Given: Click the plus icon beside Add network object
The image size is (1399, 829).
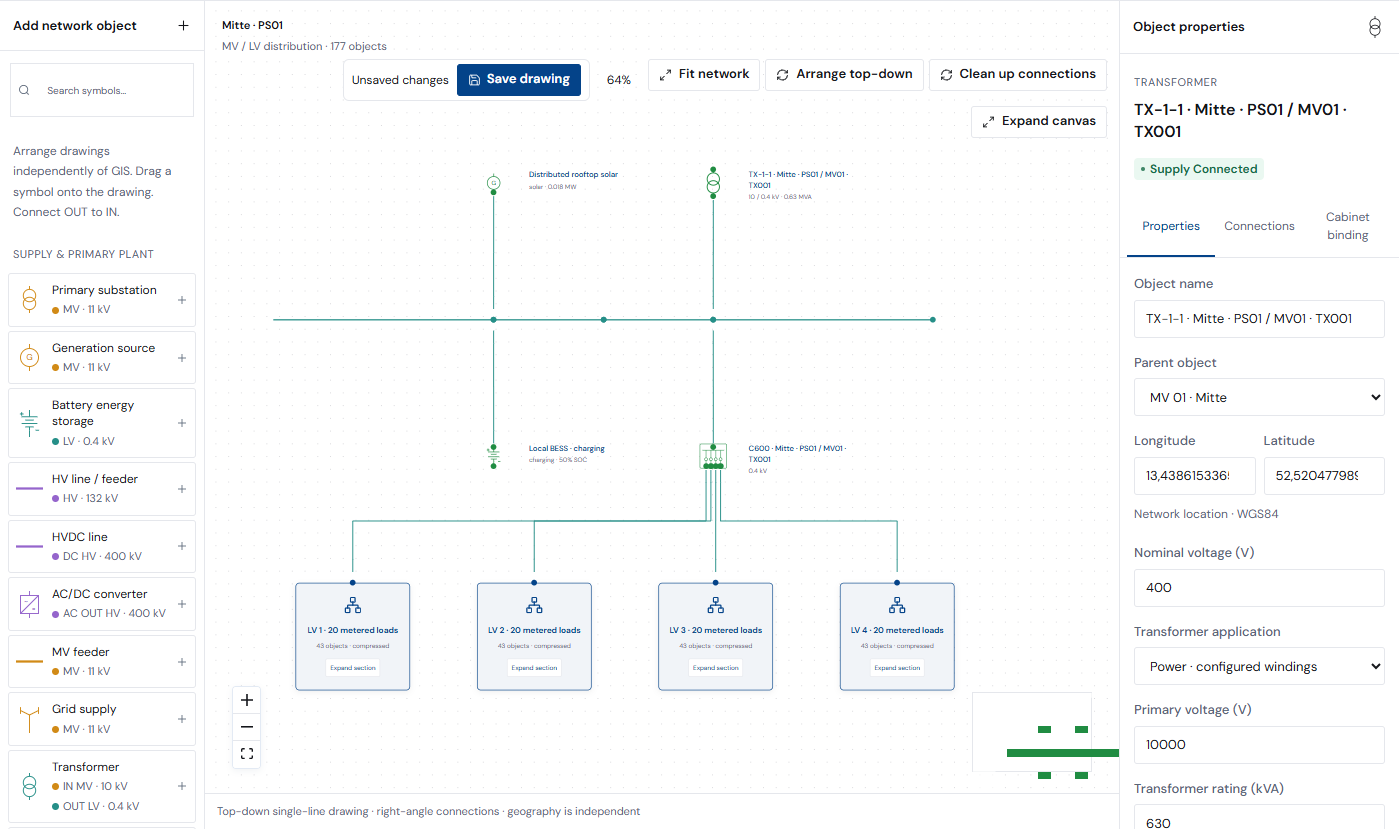Looking at the screenshot, I should [x=183, y=26].
